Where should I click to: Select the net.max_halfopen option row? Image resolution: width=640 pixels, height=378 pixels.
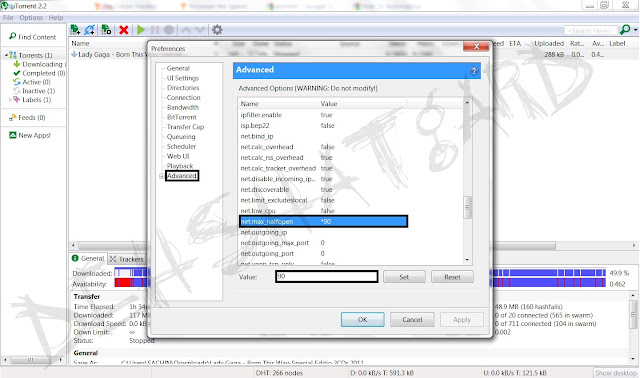(x=323, y=221)
